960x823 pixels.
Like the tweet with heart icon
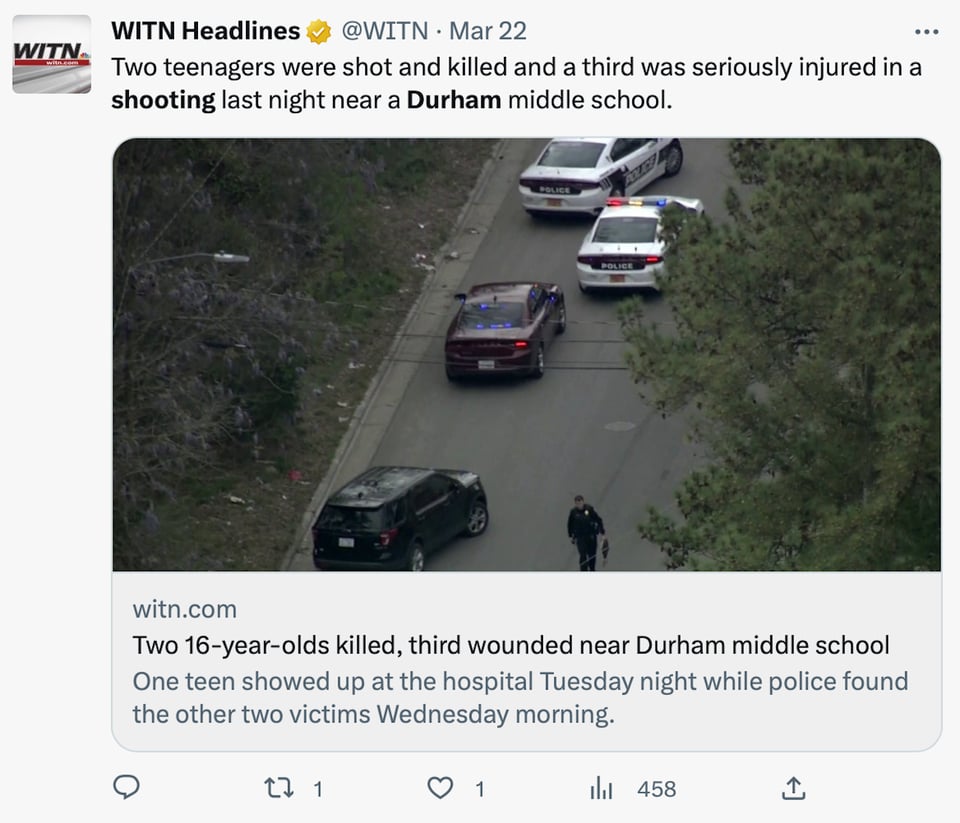click(x=440, y=788)
